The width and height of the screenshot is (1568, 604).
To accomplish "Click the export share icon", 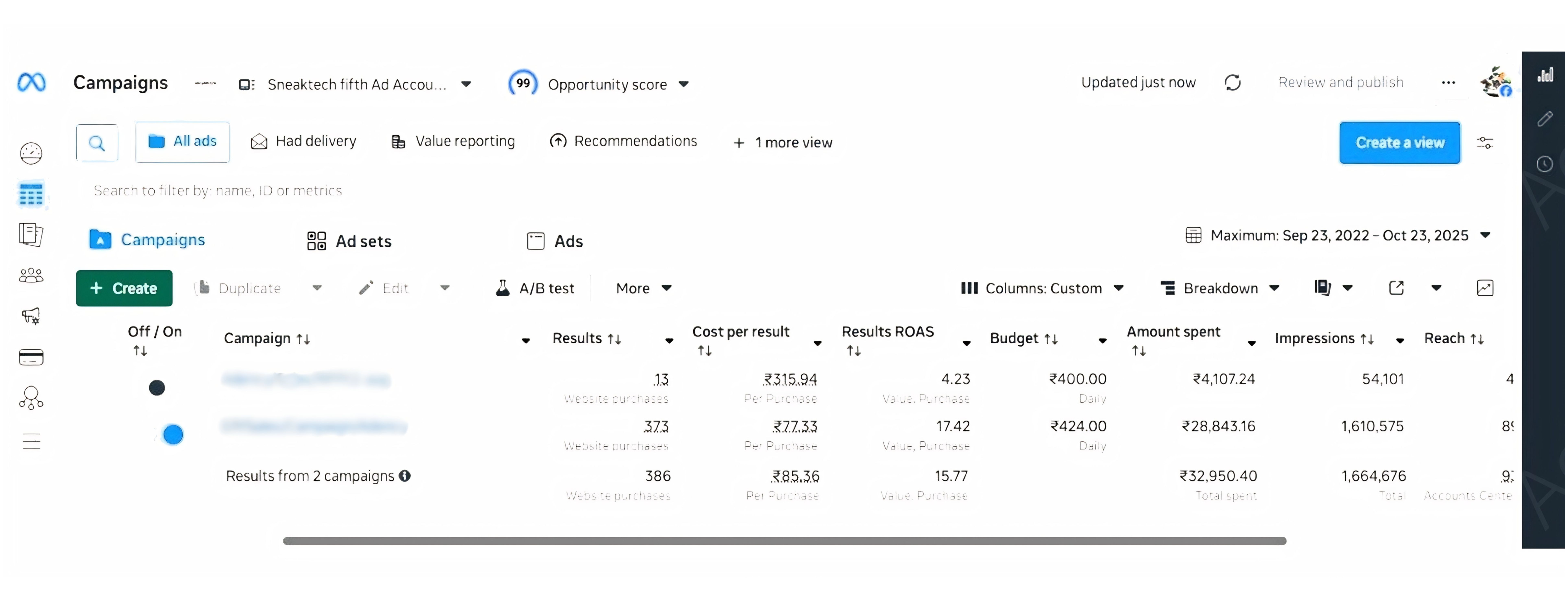I will pyautogui.click(x=1396, y=288).
